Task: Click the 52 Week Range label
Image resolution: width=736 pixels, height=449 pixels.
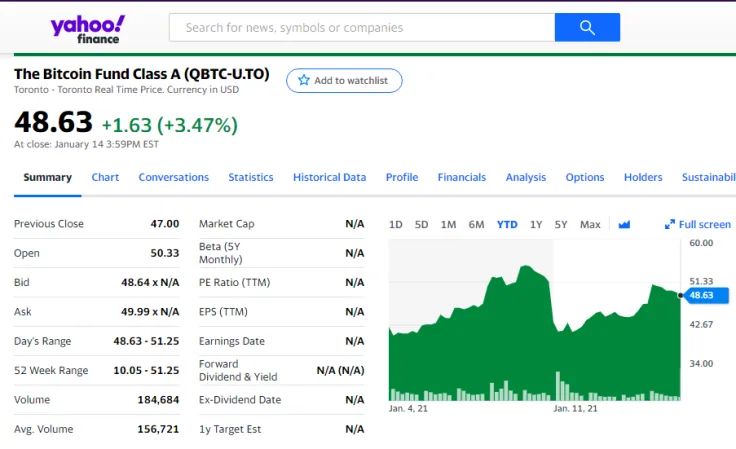Action: 51,370
